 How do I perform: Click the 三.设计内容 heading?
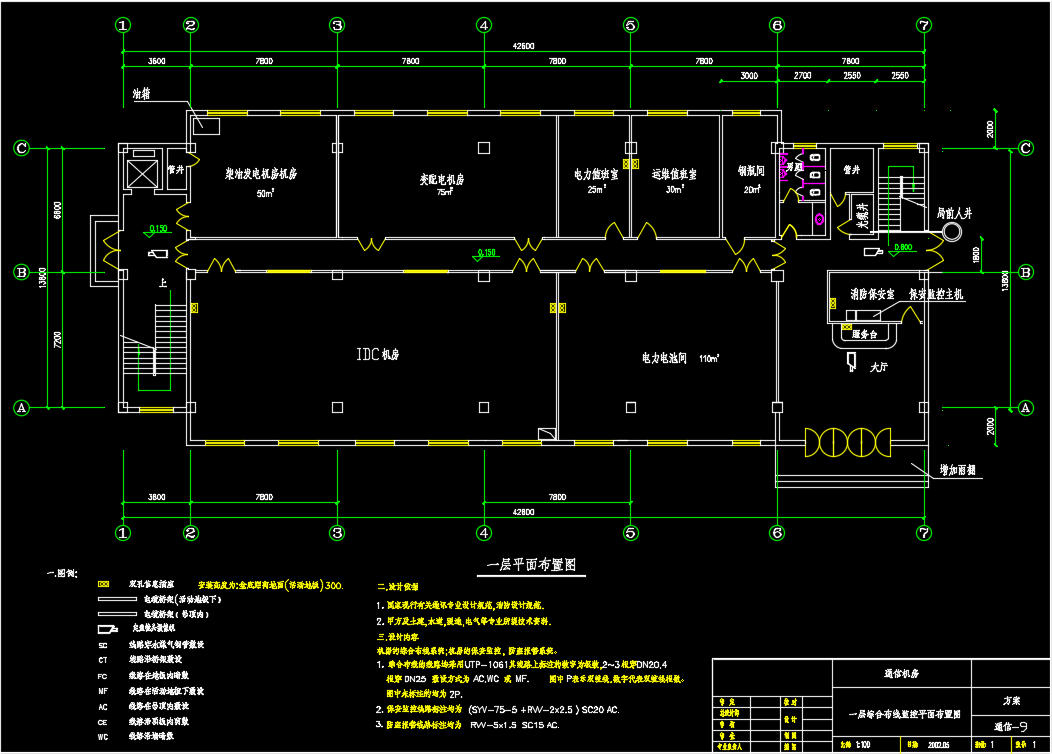398,637
